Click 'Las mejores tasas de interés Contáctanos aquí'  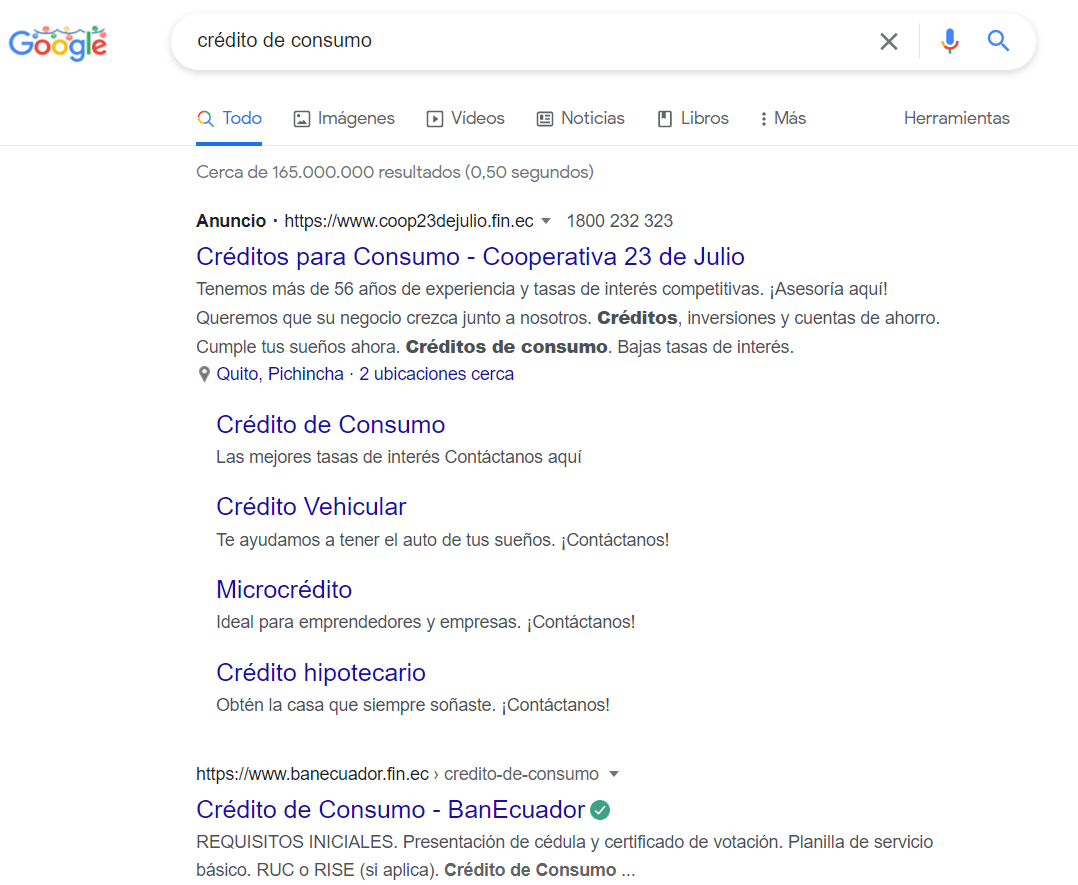coord(399,457)
